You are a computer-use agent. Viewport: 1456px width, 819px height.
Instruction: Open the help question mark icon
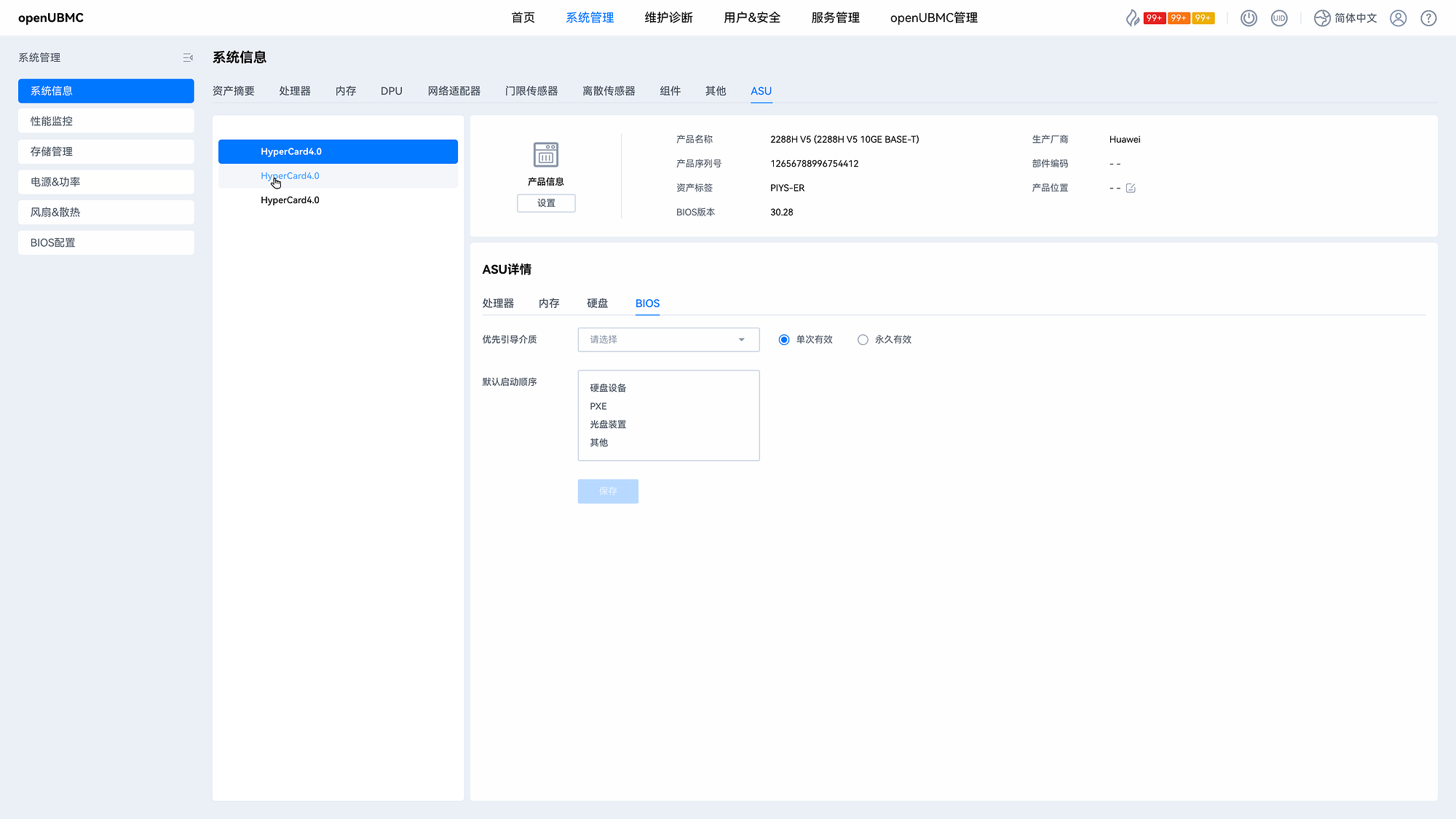click(1428, 18)
